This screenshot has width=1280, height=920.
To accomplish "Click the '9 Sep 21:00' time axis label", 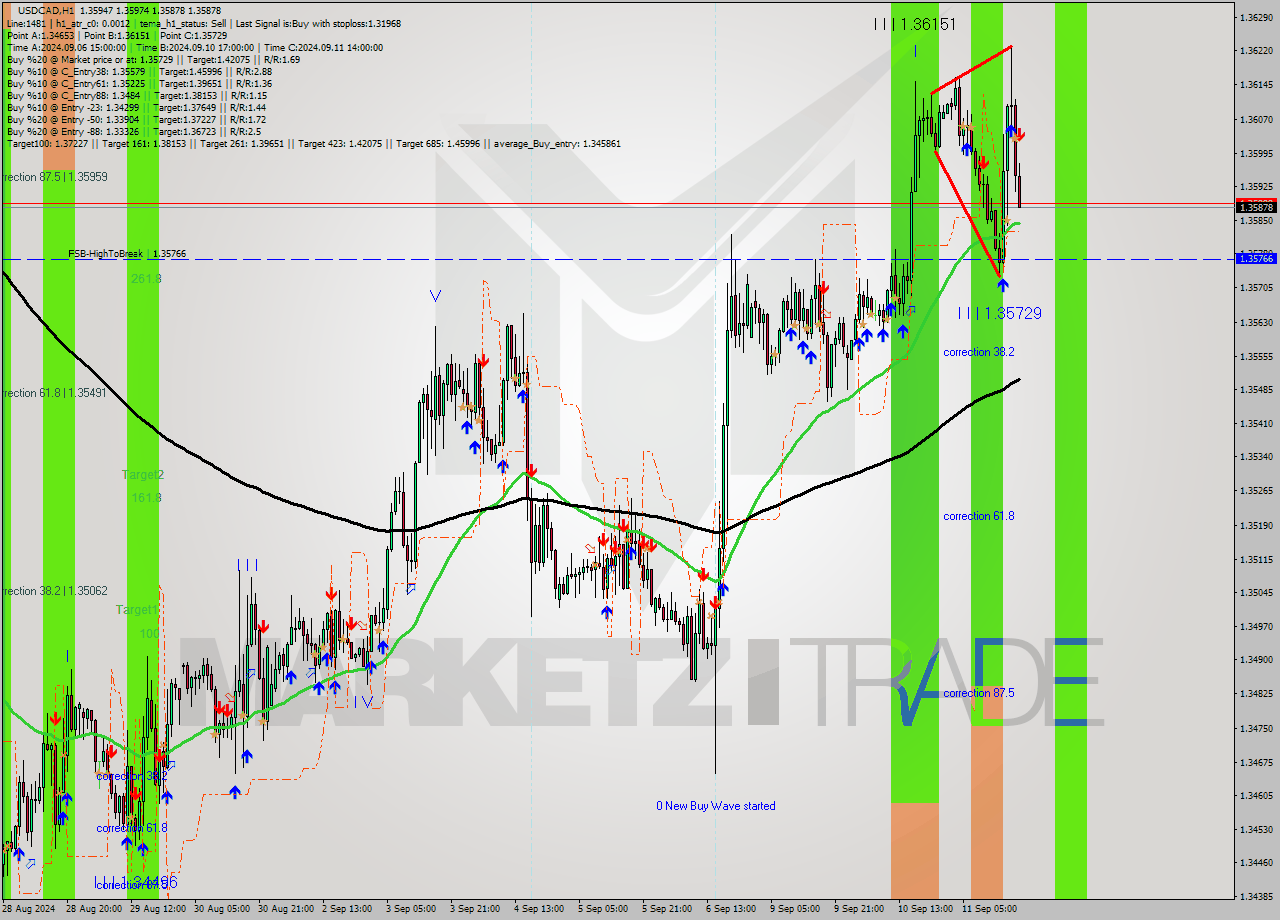I will point(859,909).
